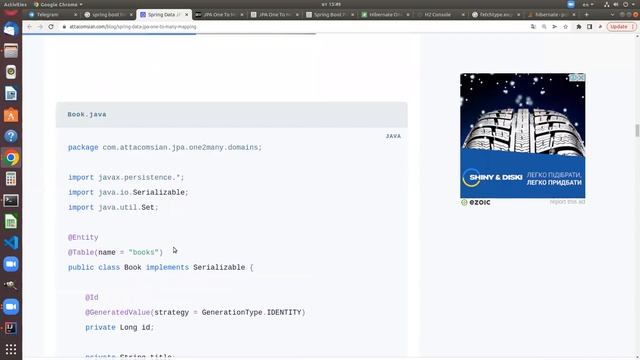Bookmark this page with the star
640x360 pixels.
coord(565,27)
